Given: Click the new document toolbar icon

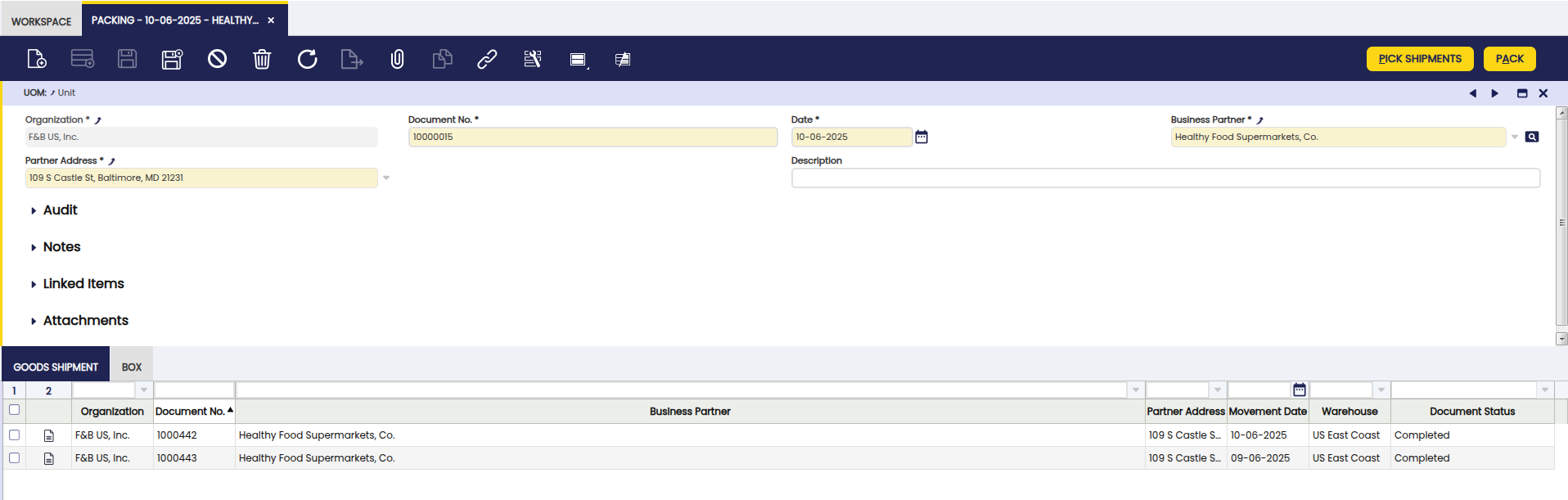Looking at the screenshot, I should pos(37,59).
